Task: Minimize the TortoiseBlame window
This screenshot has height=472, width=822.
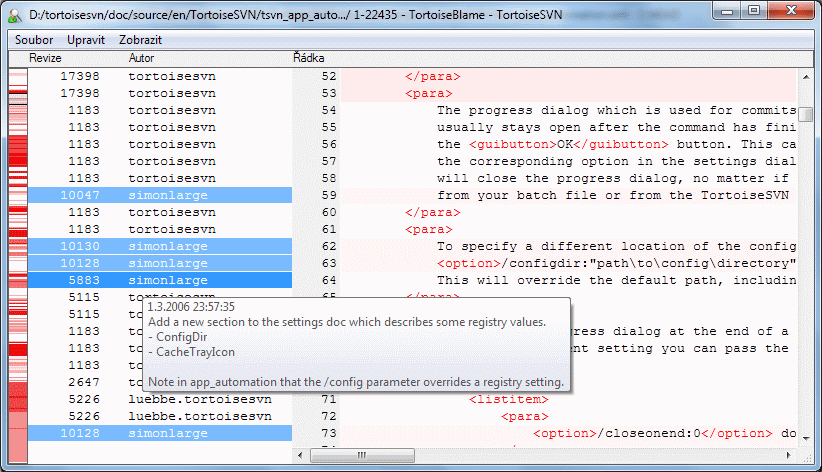Action: coord(727,10)
